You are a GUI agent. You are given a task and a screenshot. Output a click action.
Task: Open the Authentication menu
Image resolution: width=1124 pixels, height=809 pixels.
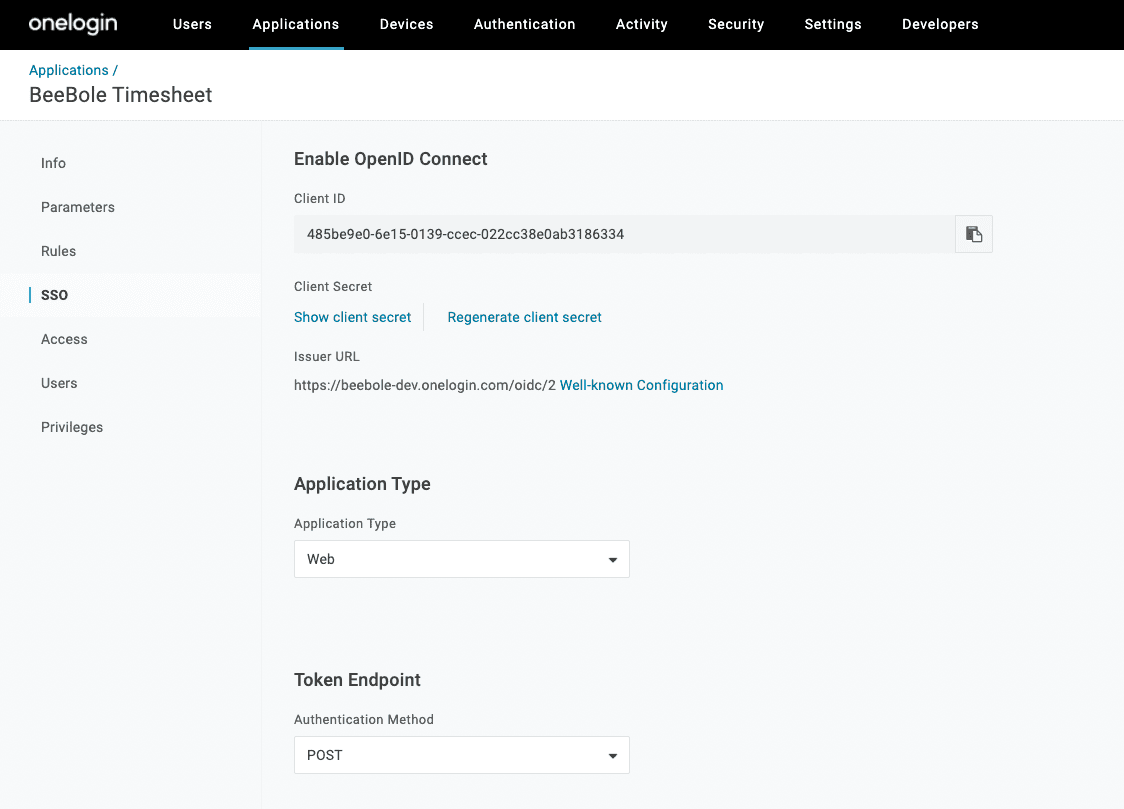pyautogui.click(x=524, y=24)
